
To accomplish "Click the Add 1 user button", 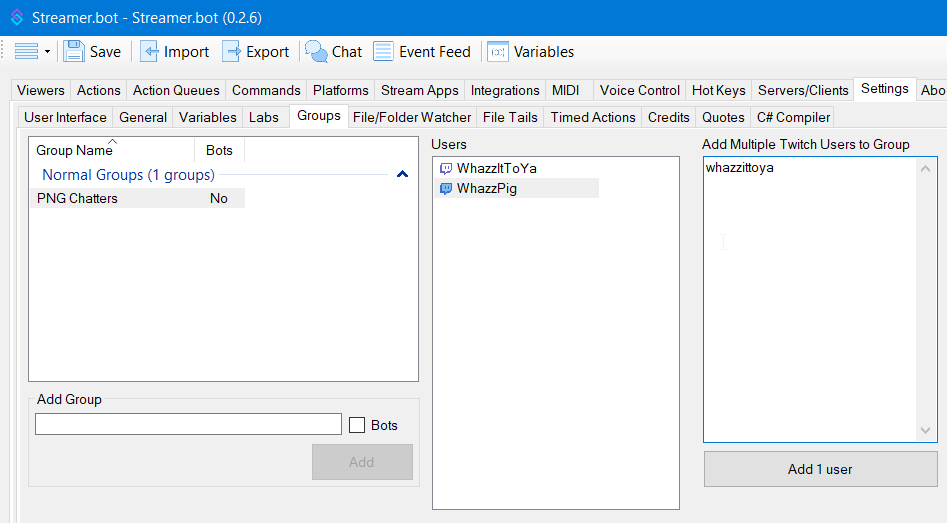I will coord(820,469).
